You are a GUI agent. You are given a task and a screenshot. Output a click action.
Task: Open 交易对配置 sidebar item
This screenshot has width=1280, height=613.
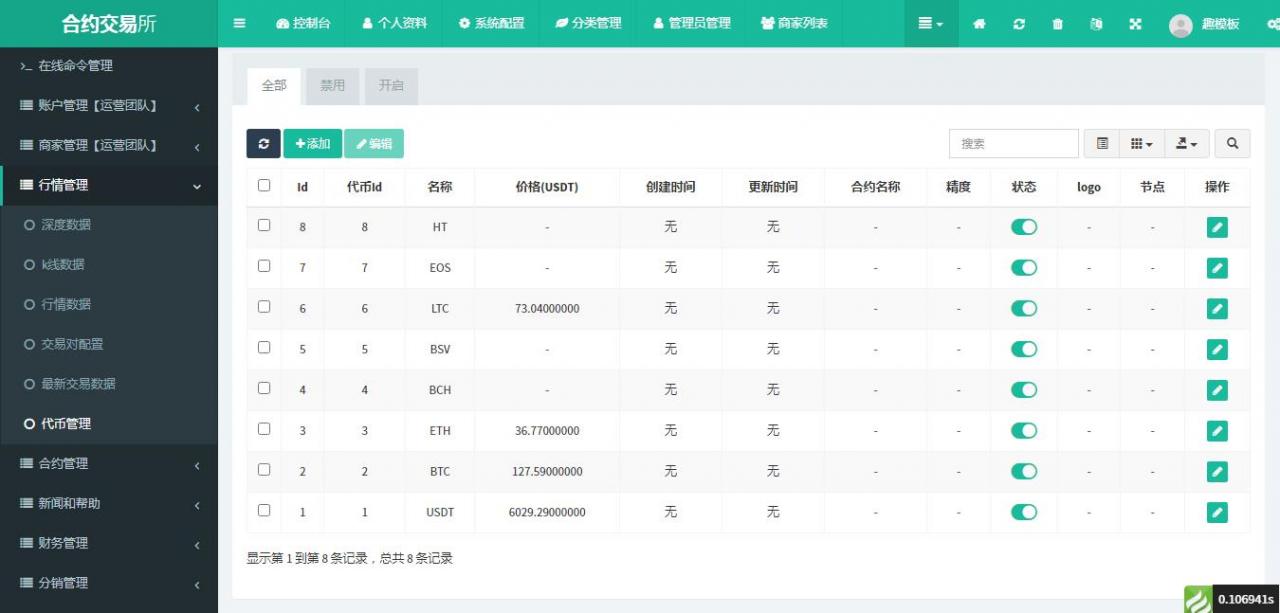[x=109, y=344]
